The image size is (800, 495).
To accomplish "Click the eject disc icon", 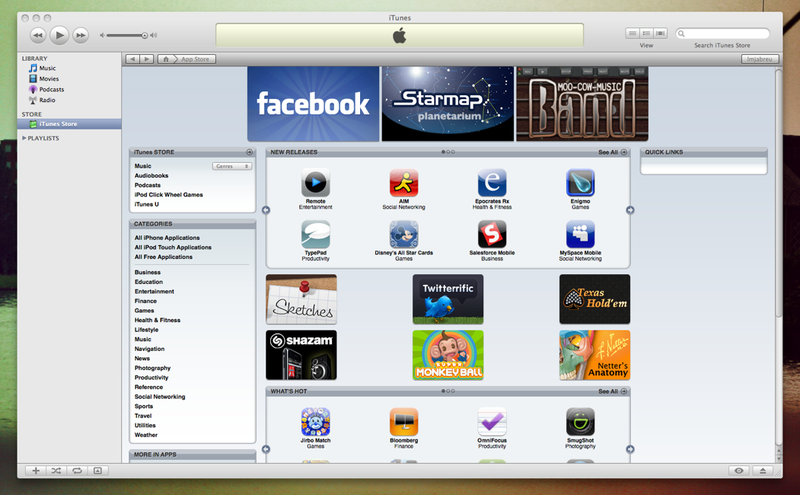I will point(762,471).
